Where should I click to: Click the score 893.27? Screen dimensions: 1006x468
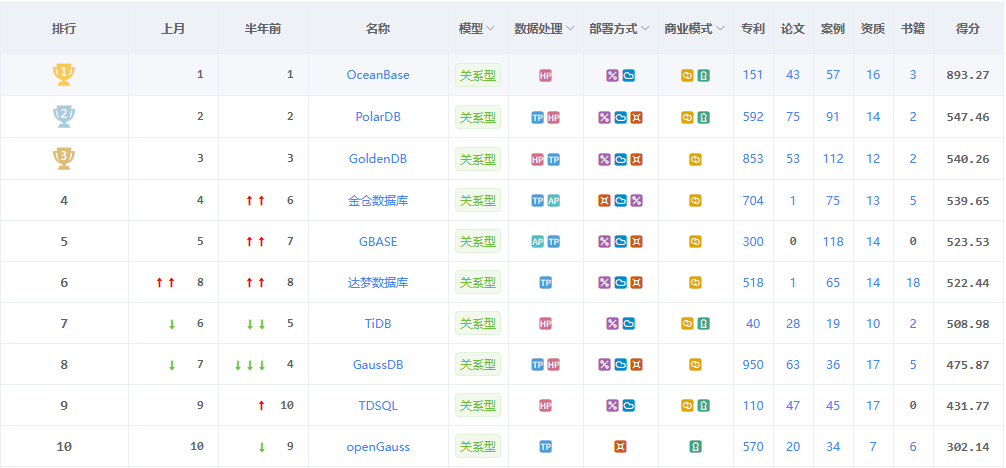[968, 75]
